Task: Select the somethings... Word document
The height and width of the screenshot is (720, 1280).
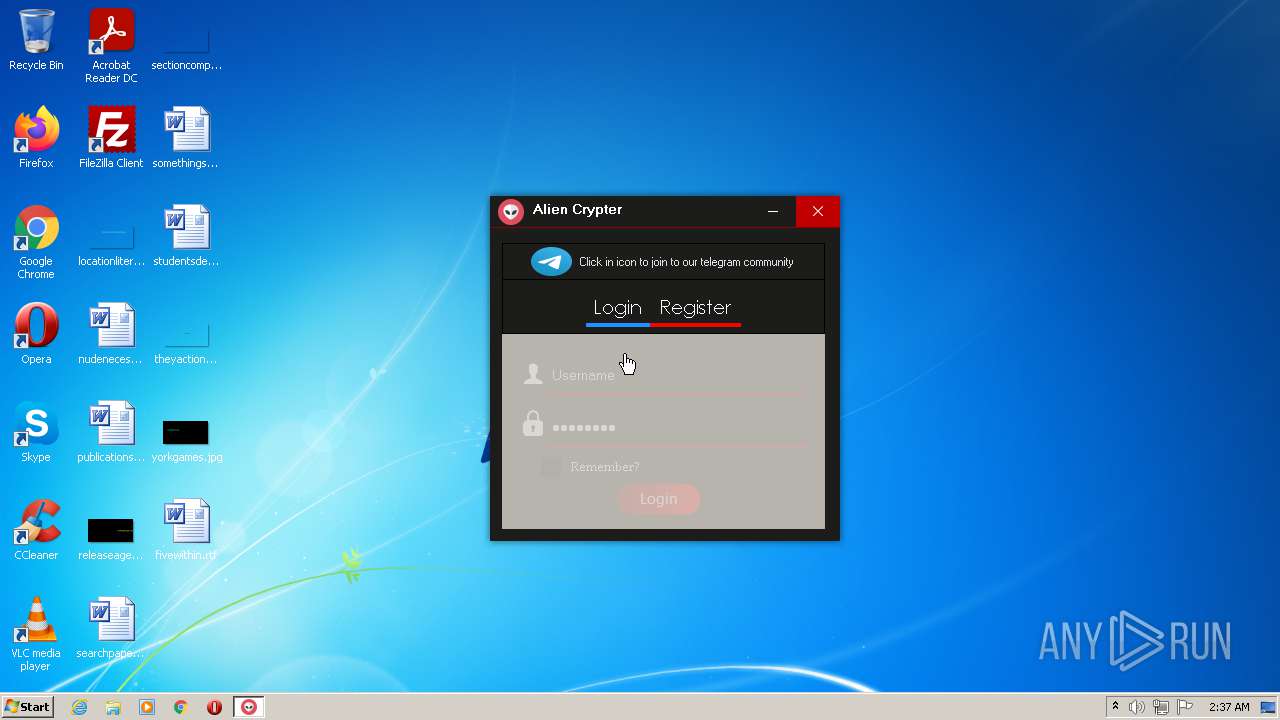Action: tap(186, 138)
